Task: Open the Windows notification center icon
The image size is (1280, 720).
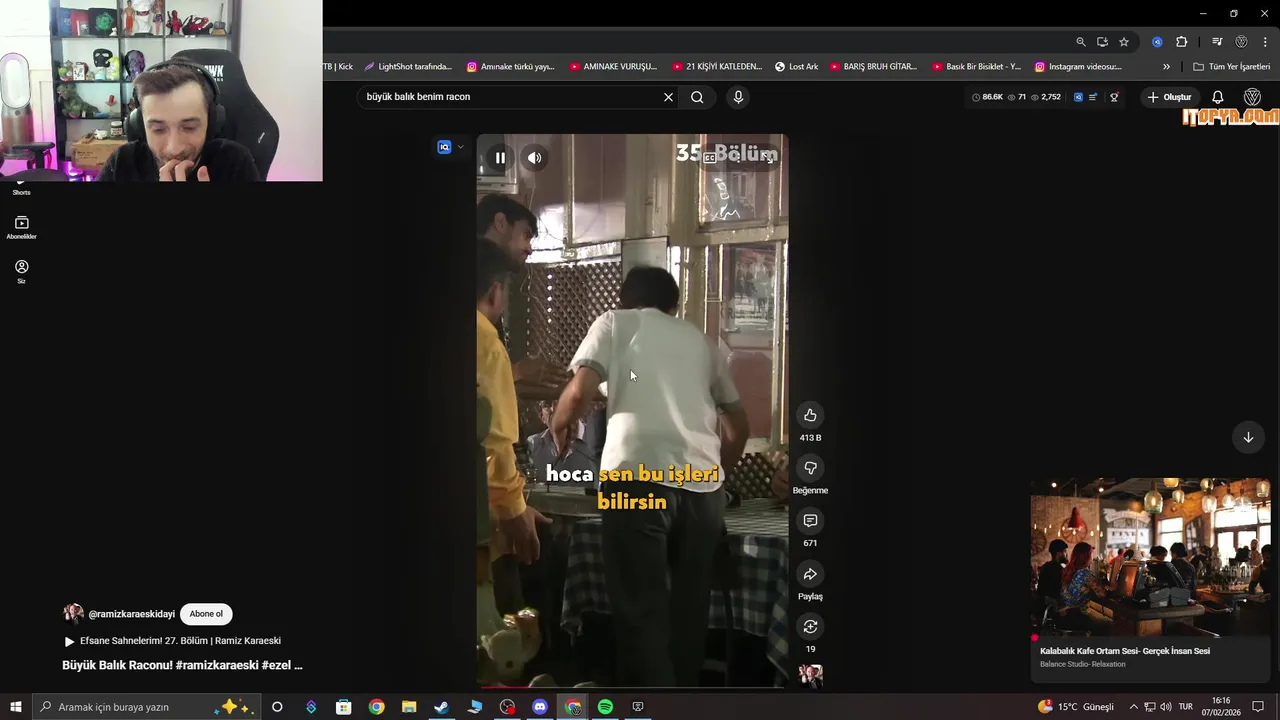Action: tap(1258, 707)
